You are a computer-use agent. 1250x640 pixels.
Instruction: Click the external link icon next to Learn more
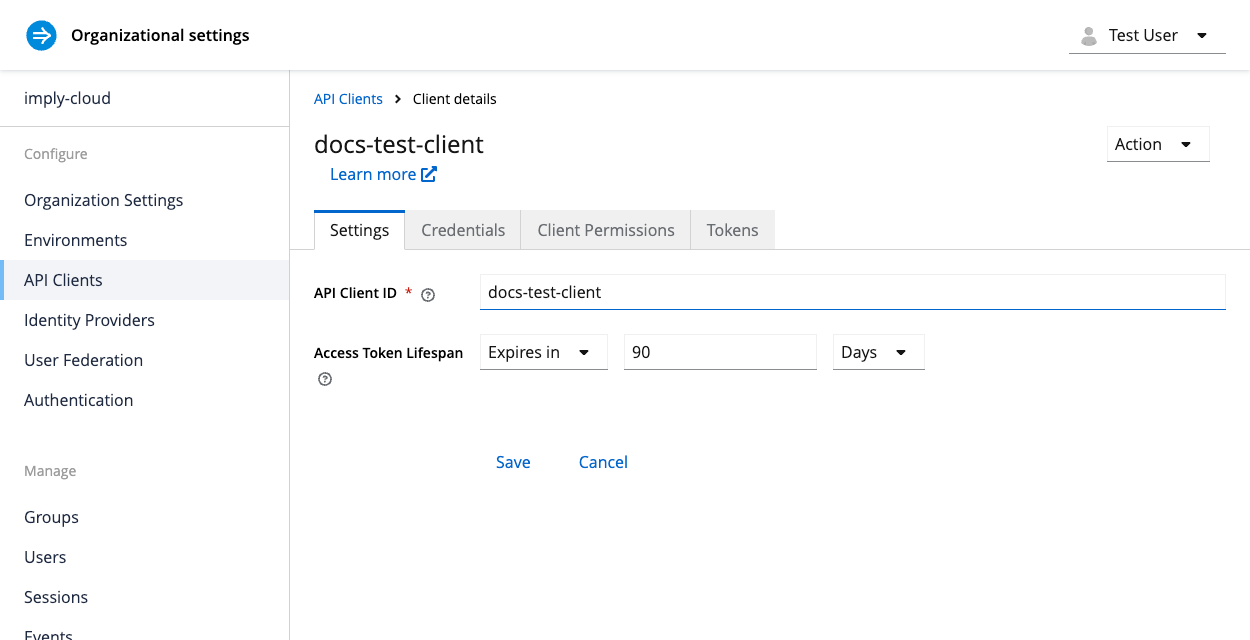tap(430, 173)
